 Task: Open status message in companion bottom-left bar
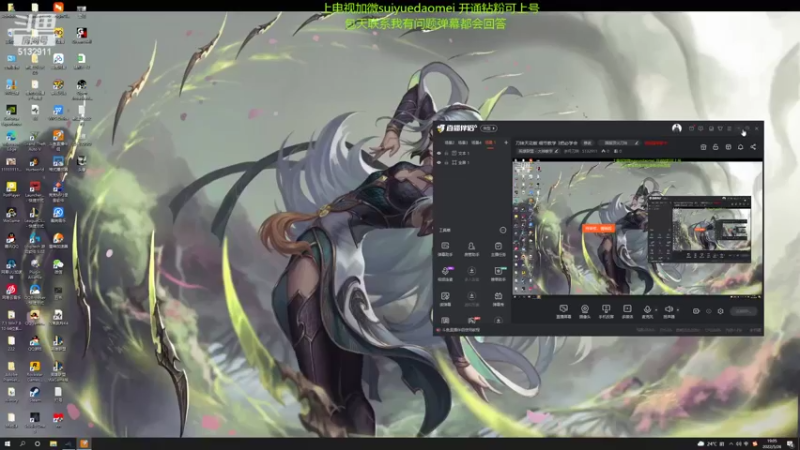coord(459,330)
